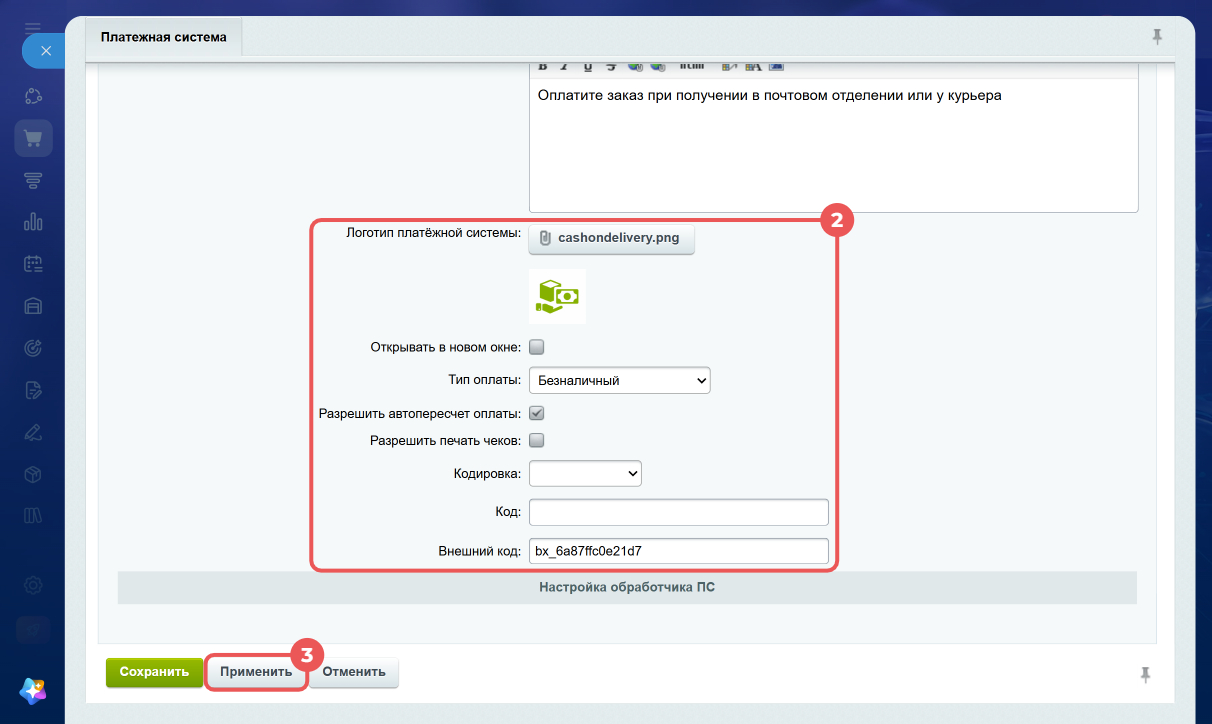
Task: Open the calendar tasks icon in the sidebar
Action: tap(33, 264)
